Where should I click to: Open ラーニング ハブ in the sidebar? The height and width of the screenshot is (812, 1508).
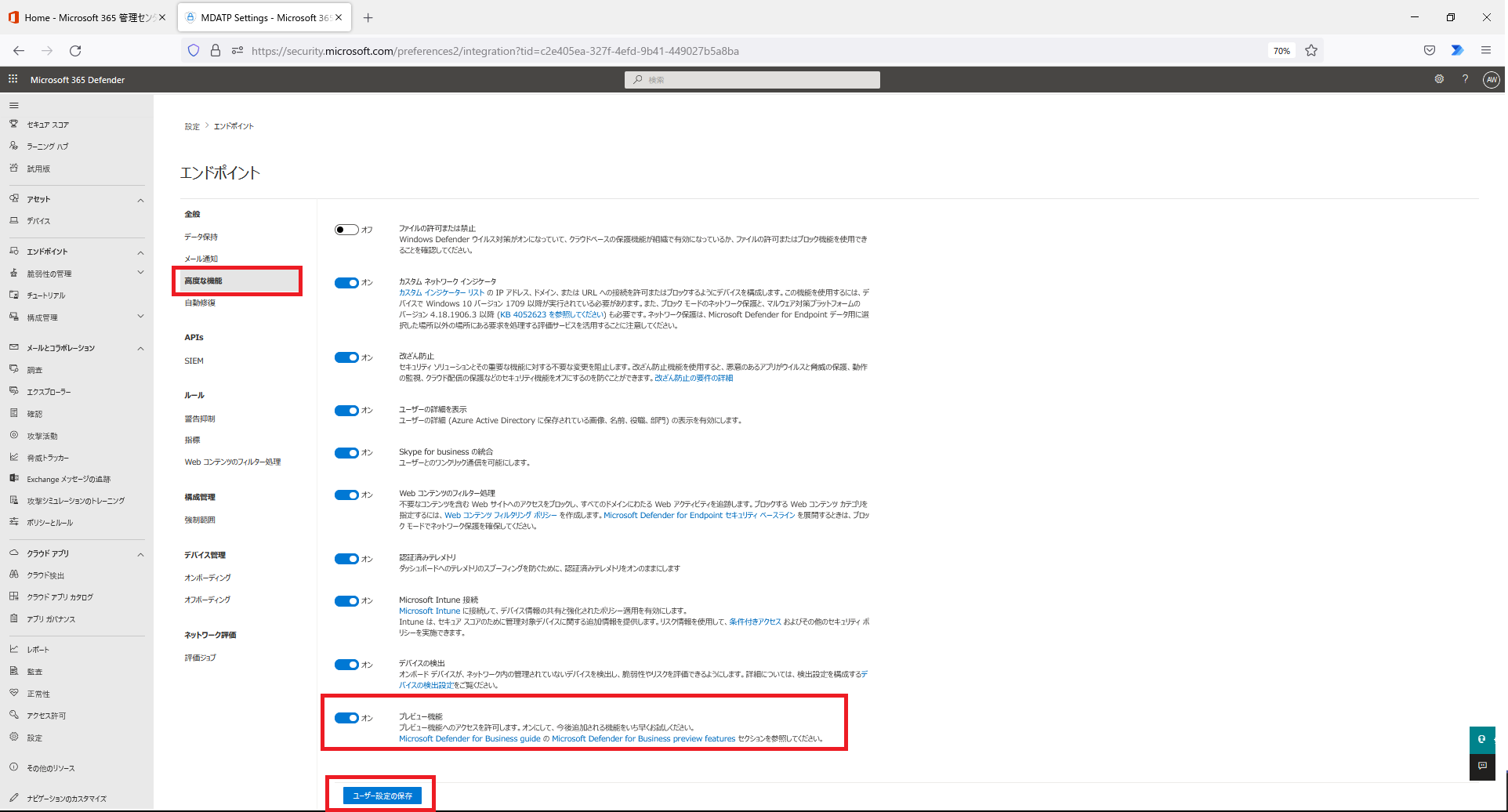coord(48,147)
